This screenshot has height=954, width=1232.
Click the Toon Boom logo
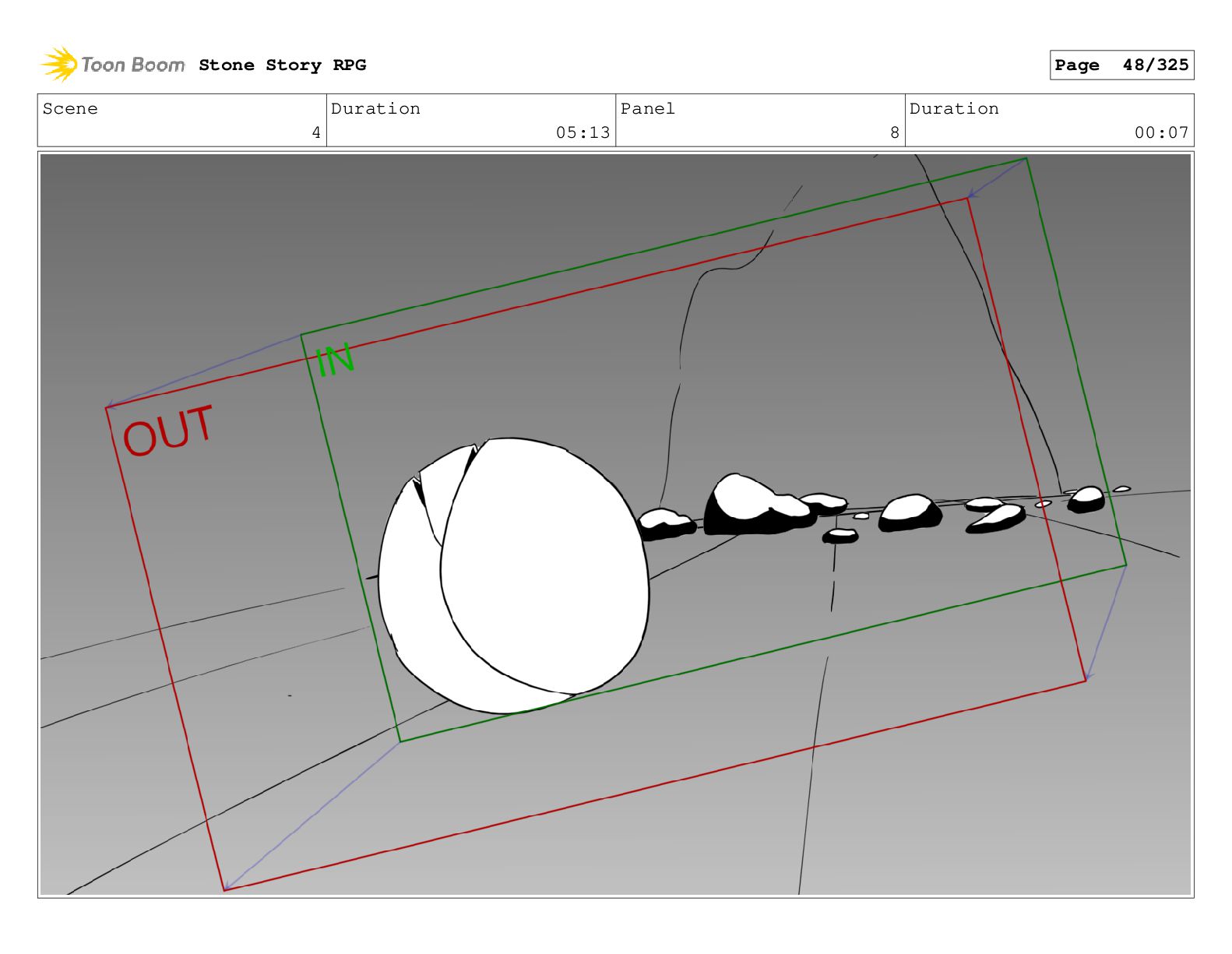tap(113, 65)
